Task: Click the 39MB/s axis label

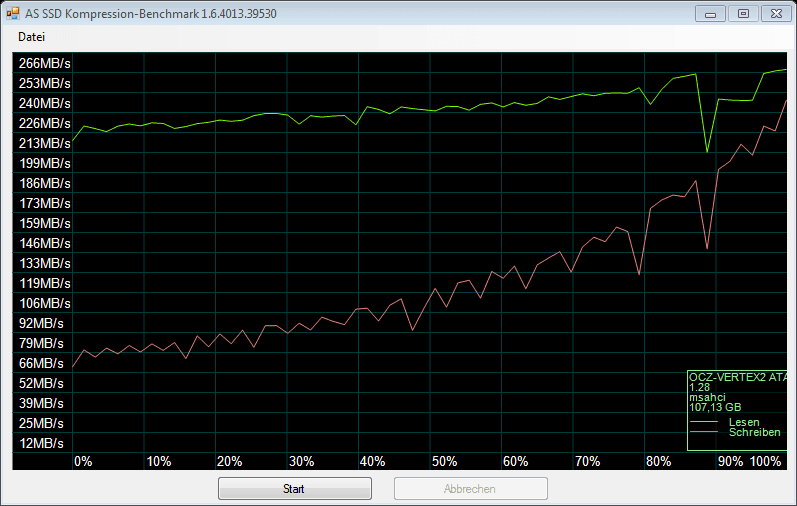Action: [41, 403]
